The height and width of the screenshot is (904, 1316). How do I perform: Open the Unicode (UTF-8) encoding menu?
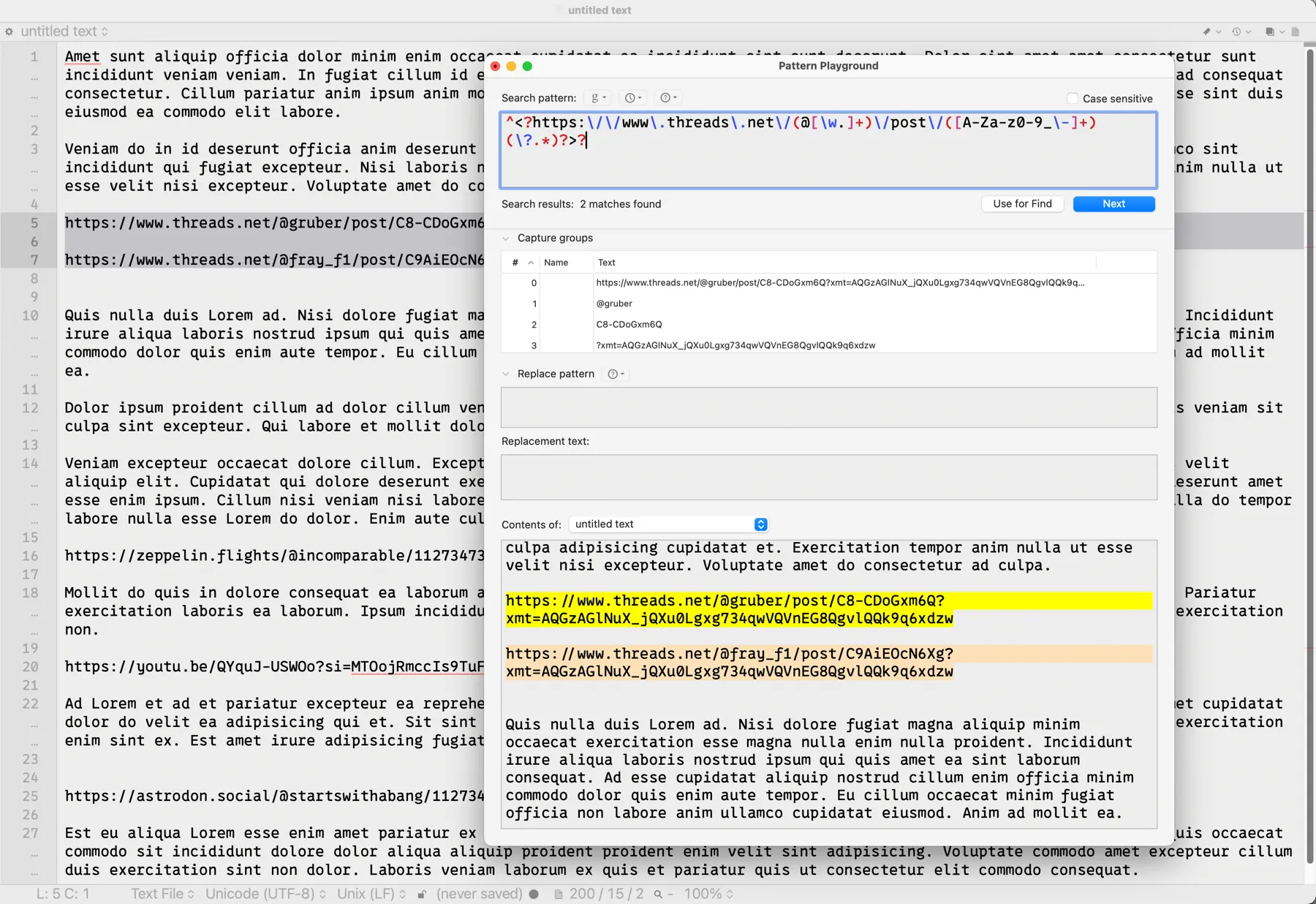point(260,893)
